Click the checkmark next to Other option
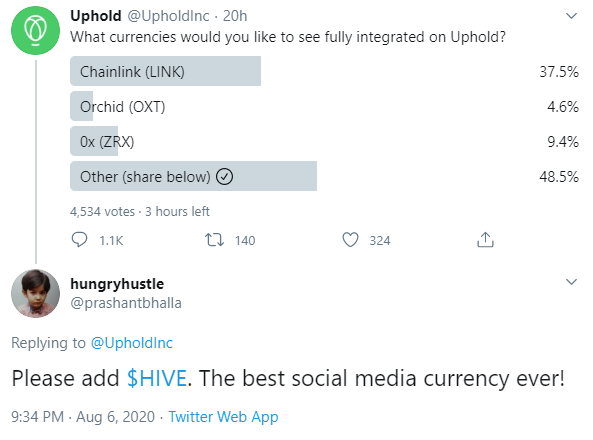This screenshot has width=593, height=440. 225,177
